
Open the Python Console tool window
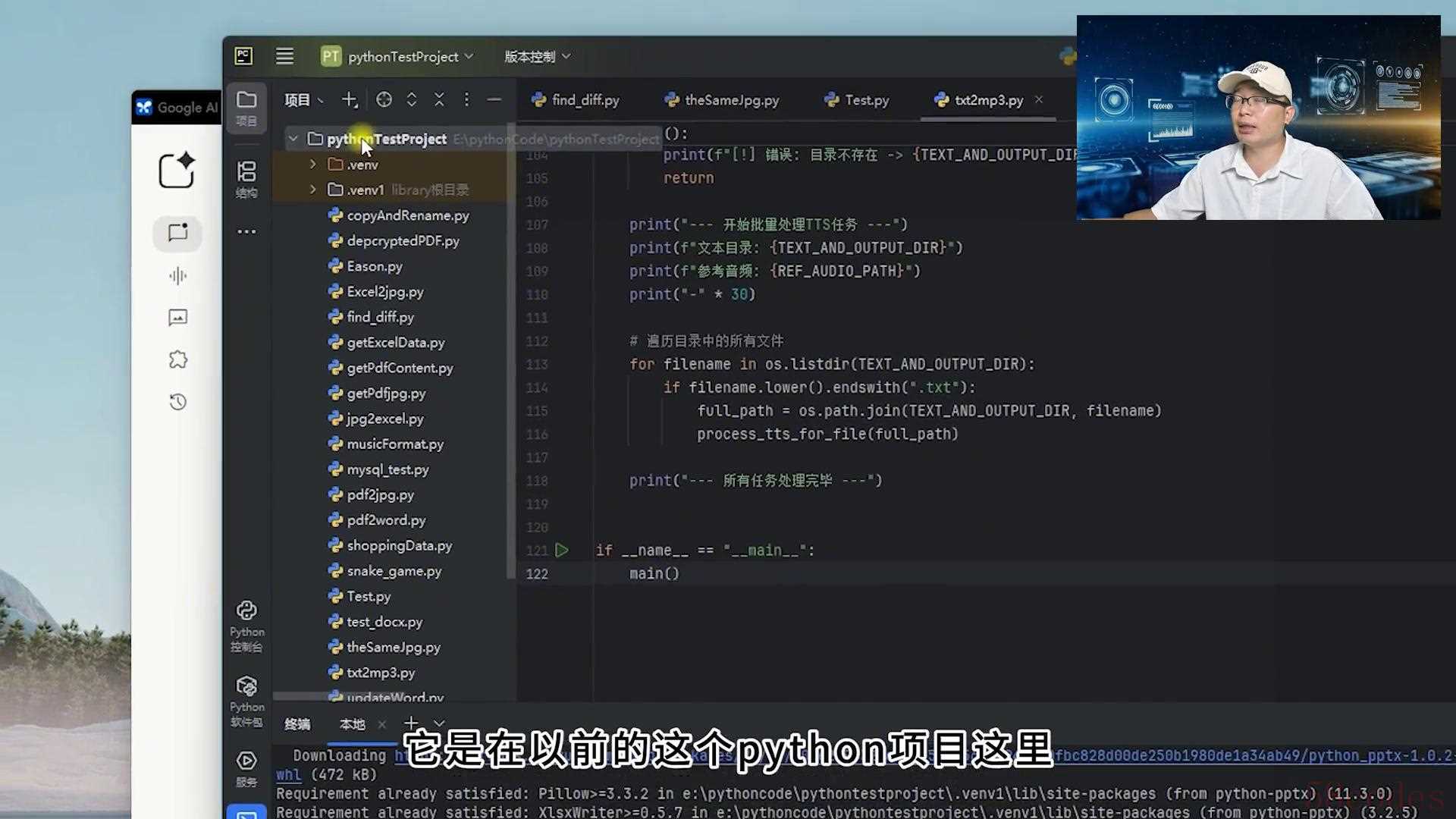coord(246,626)
